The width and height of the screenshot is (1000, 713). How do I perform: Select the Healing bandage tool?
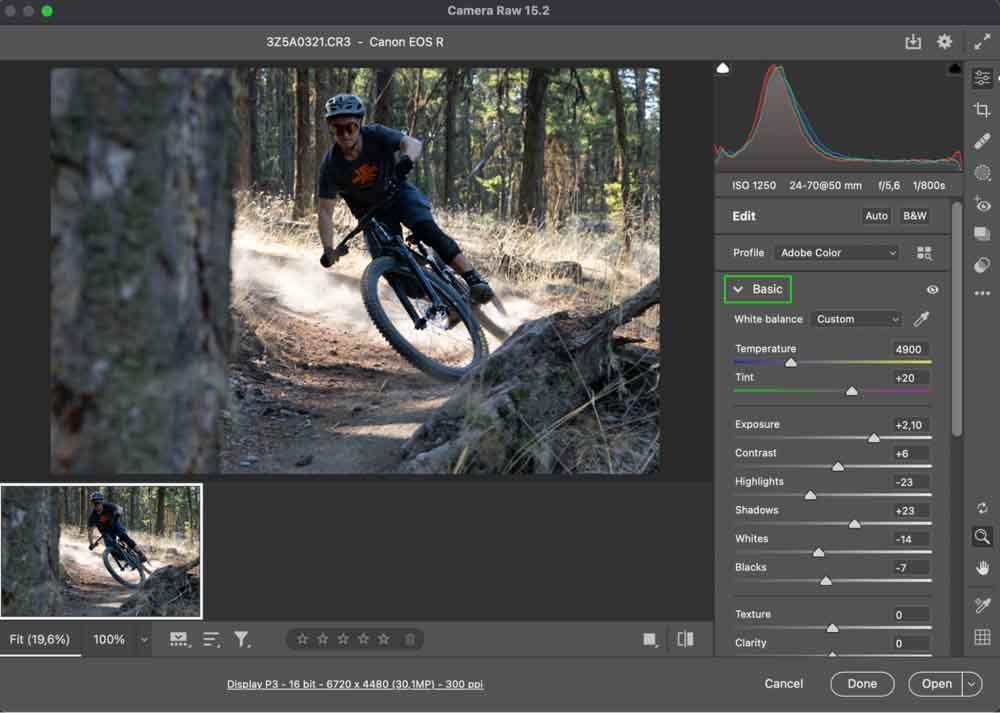[982, 141]
